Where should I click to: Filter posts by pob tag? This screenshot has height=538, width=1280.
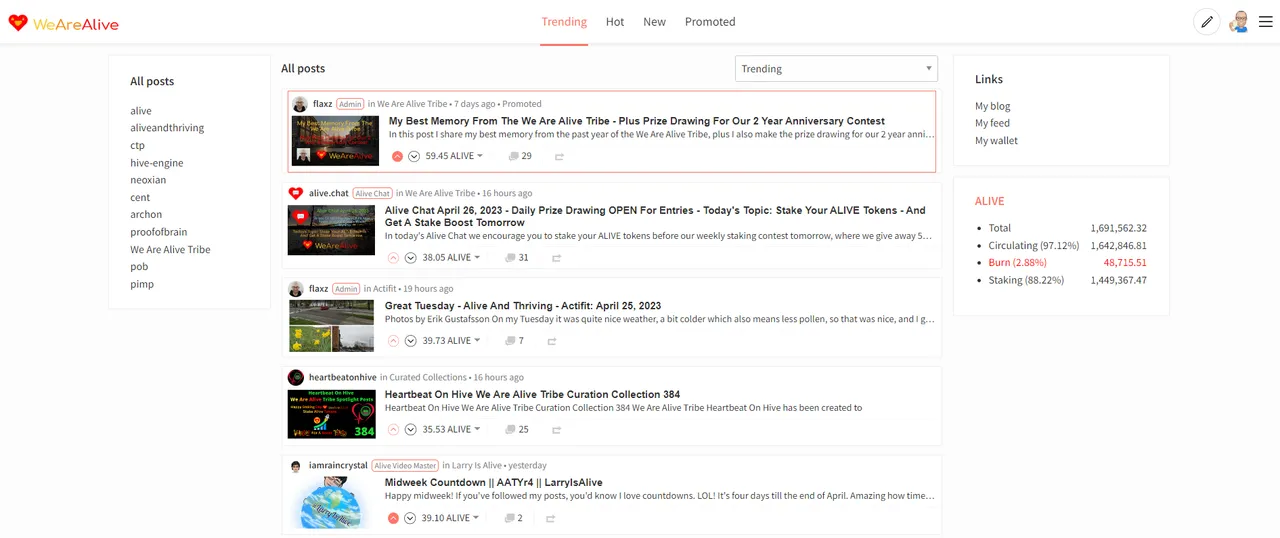pyautogui.click(x=139, y=267)
